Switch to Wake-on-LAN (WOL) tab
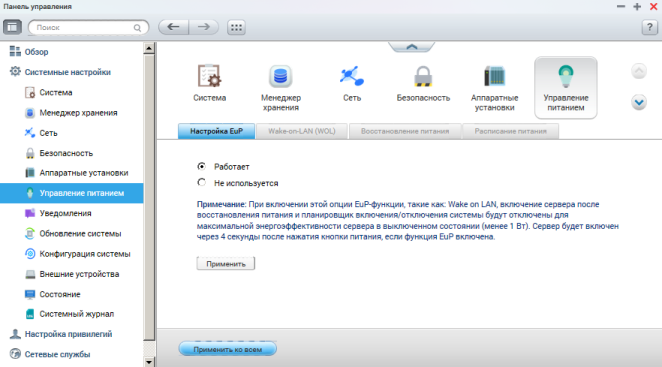The width and height of the screenshot is (662, 367). coord(302,131)
